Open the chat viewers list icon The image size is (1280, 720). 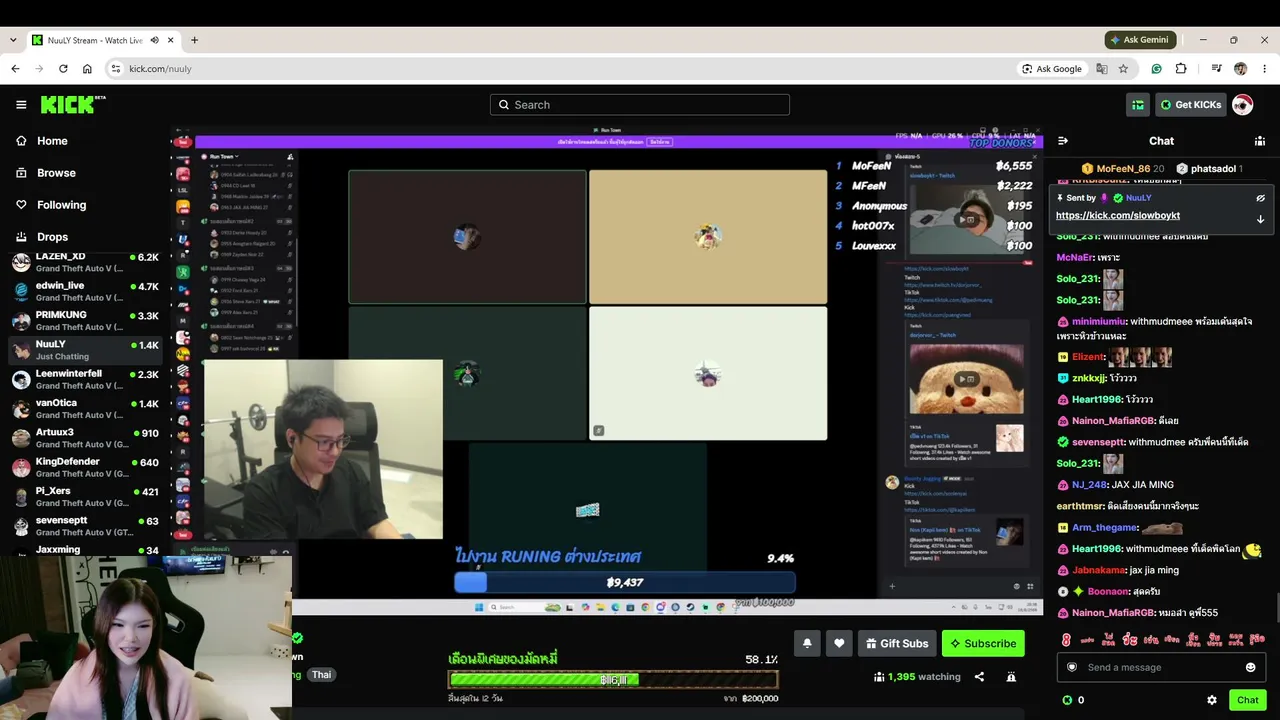click(x=1259, y=141)
